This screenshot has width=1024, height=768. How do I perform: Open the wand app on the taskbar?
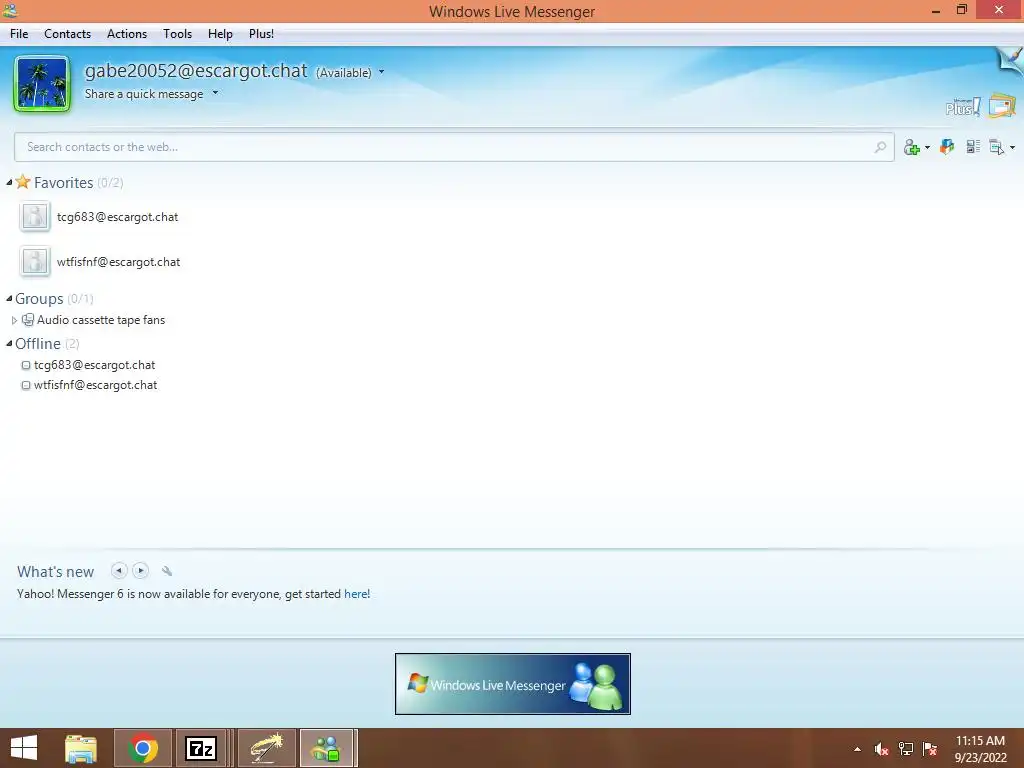266,748
